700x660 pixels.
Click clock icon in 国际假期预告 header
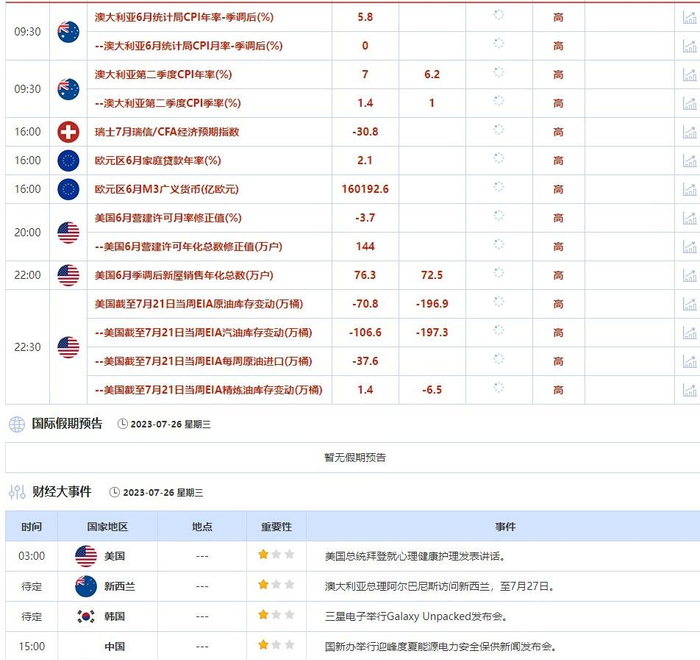point(122,424)
